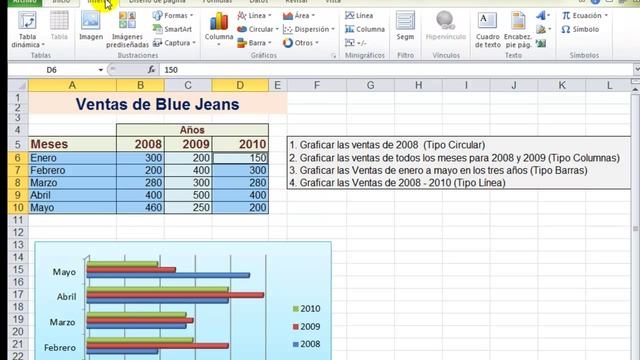Click the Abril cell in column A
The height and width of the screenshot is (360, 640).
[72, 195]
